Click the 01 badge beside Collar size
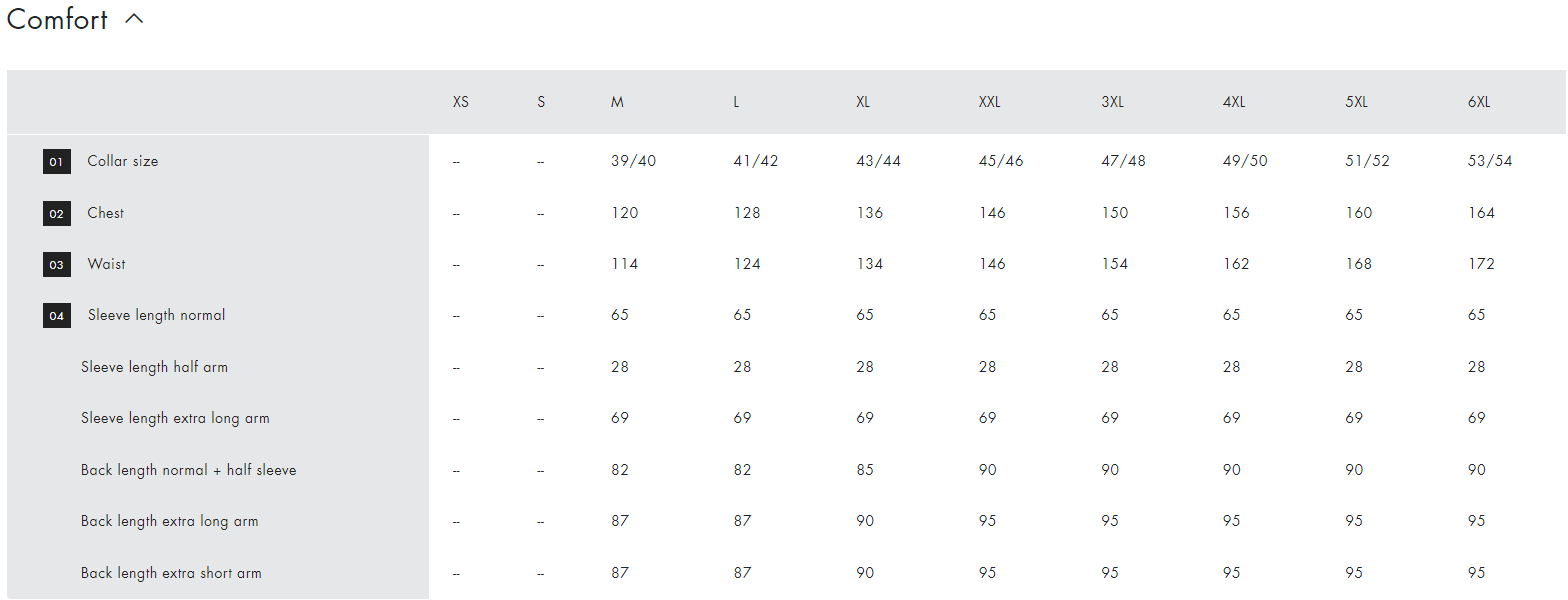 57,161
